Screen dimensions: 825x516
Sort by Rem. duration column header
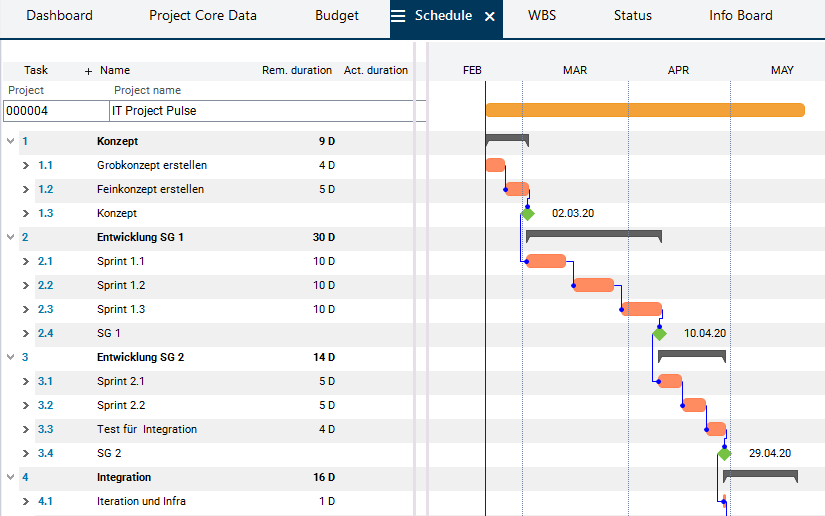[296, 71]
